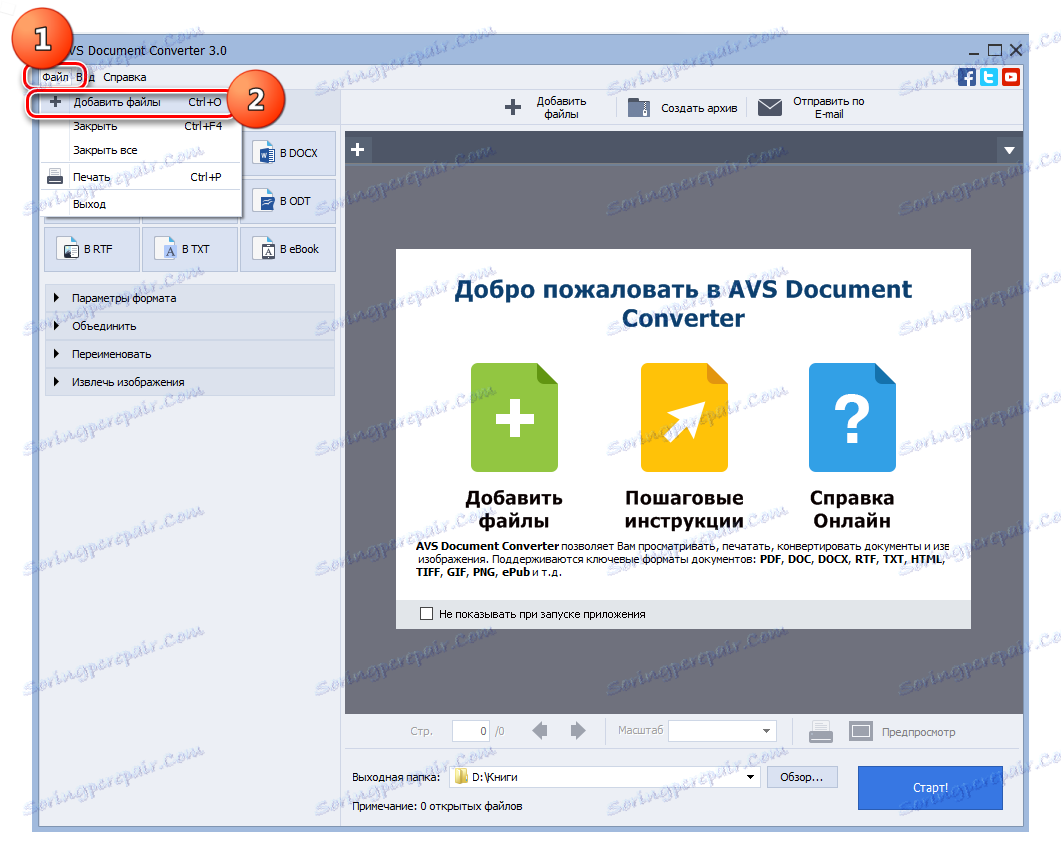Click the D:\Книги output path field

605,777
